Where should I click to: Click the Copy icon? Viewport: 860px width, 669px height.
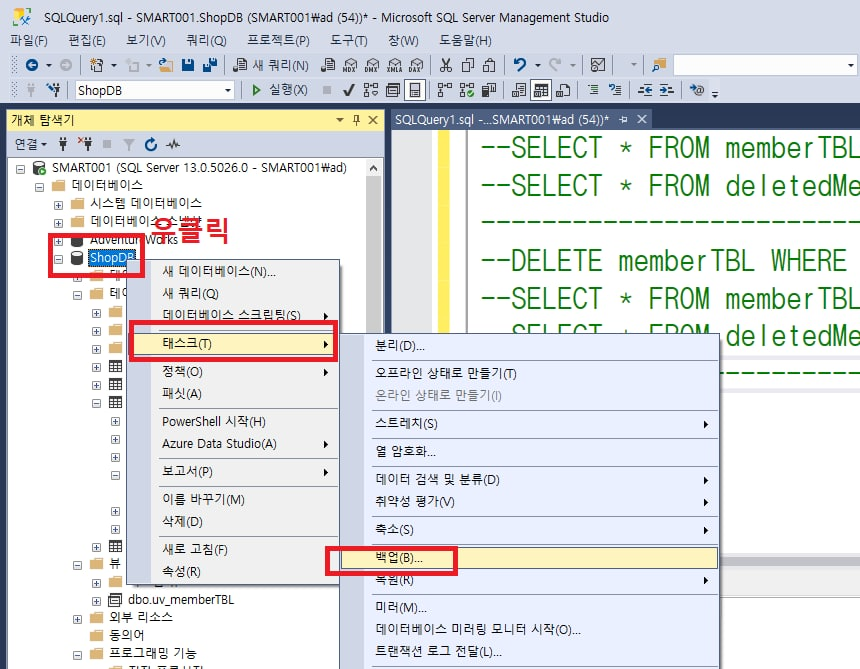tap(468, 65)
